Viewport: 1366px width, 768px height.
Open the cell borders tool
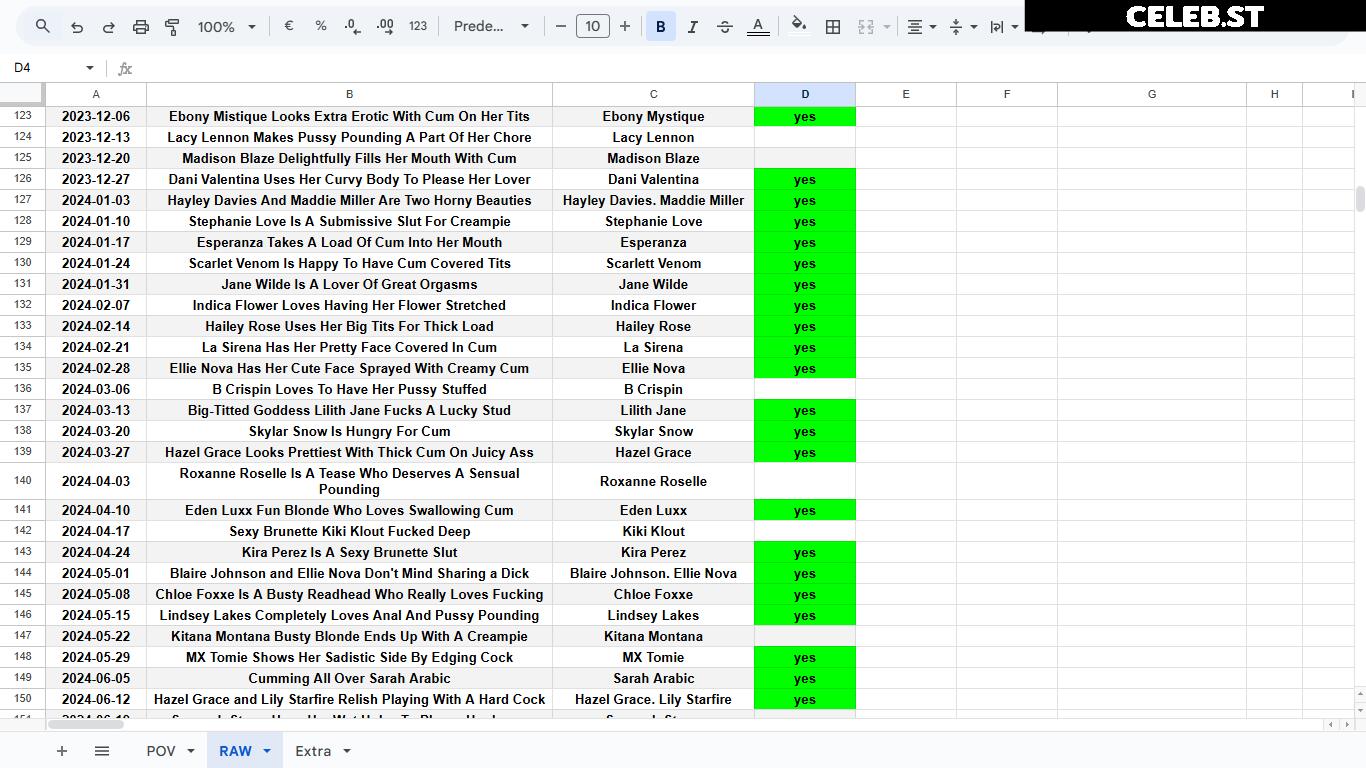(x=832, y=27)
